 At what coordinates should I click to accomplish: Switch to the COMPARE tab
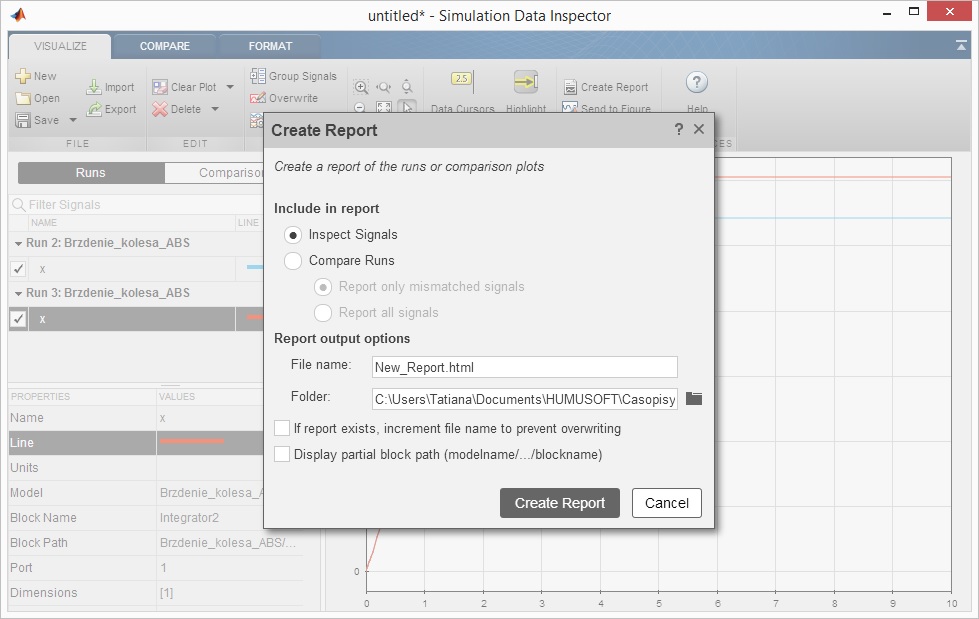[x=165, y=46]
